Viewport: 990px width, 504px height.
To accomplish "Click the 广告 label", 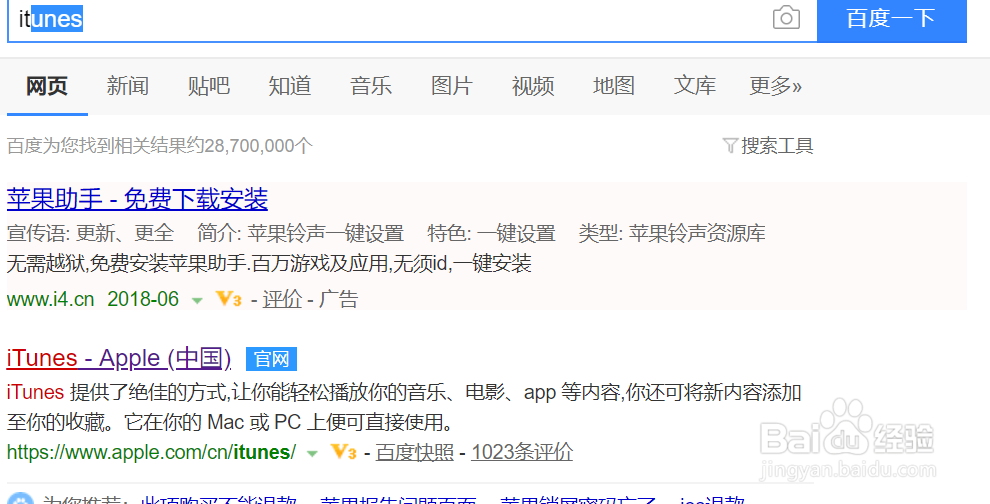I will point(338,299).
